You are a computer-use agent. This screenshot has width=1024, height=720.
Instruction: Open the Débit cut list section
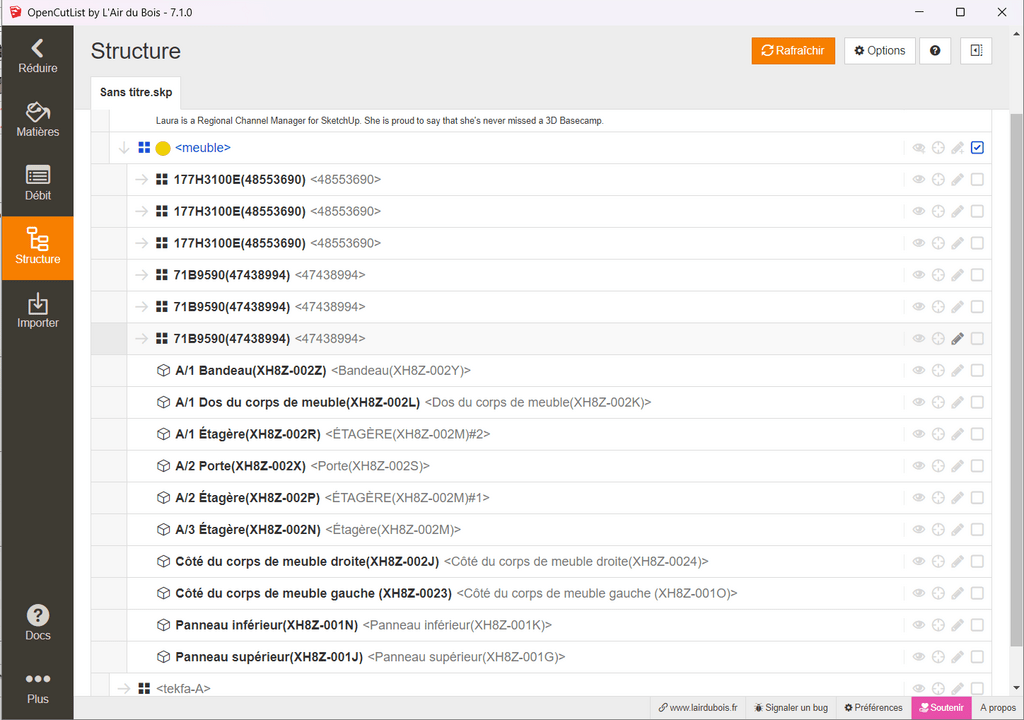point(37,183)
